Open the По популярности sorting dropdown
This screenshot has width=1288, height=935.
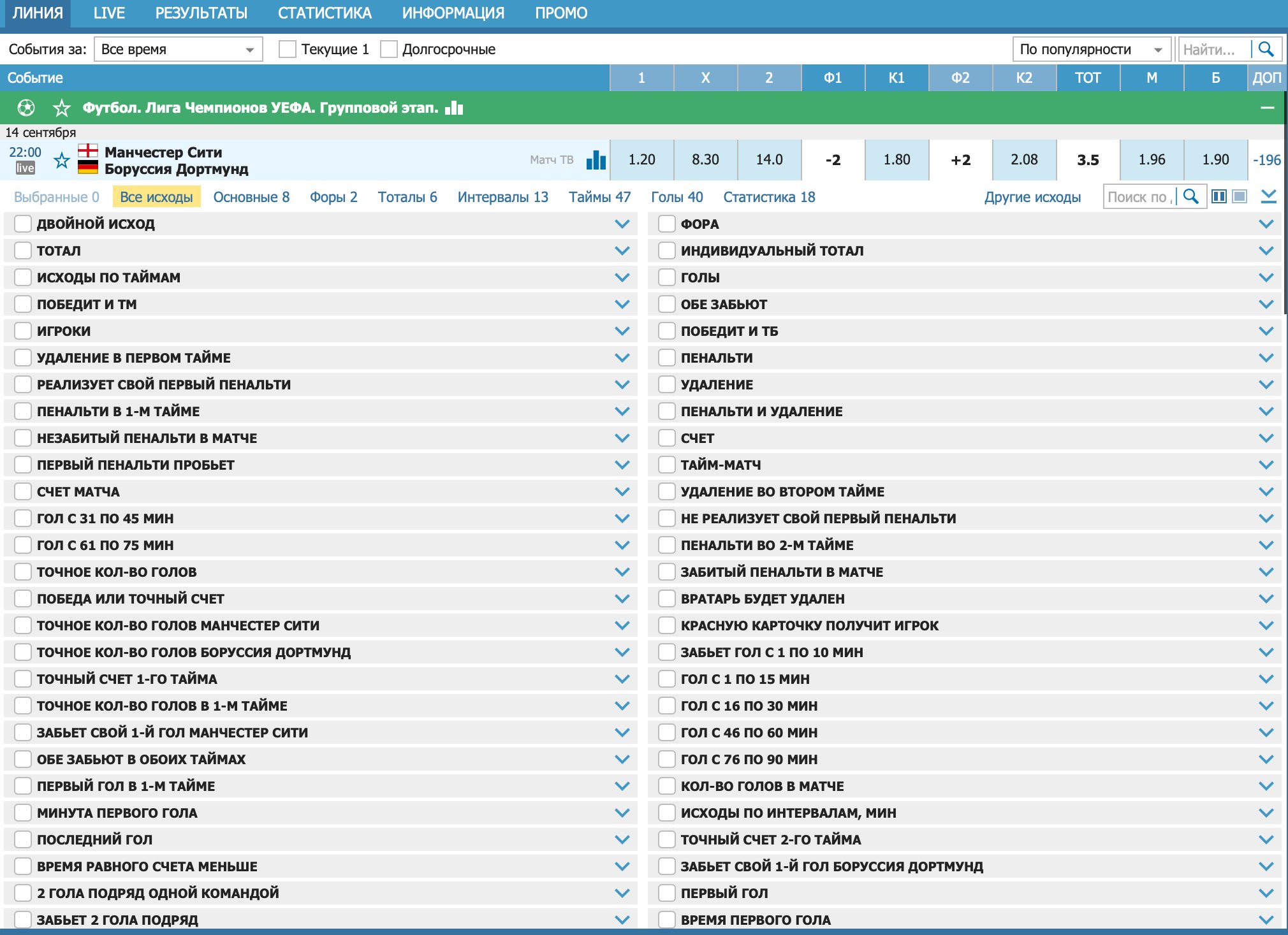coord(1091,49)
